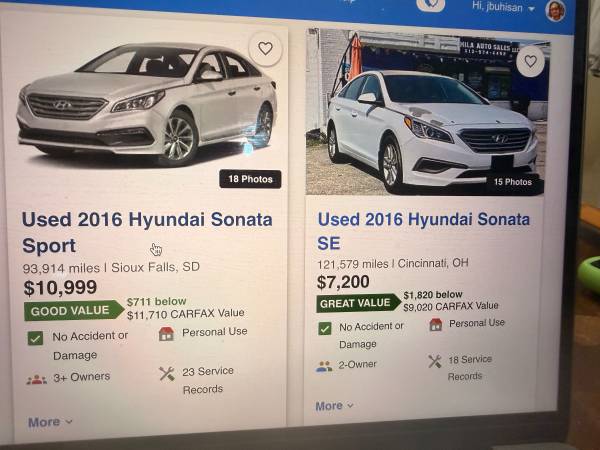
Task: Open the Hi, jbuhisan account dropdown
Action: (x=503, y=7)
